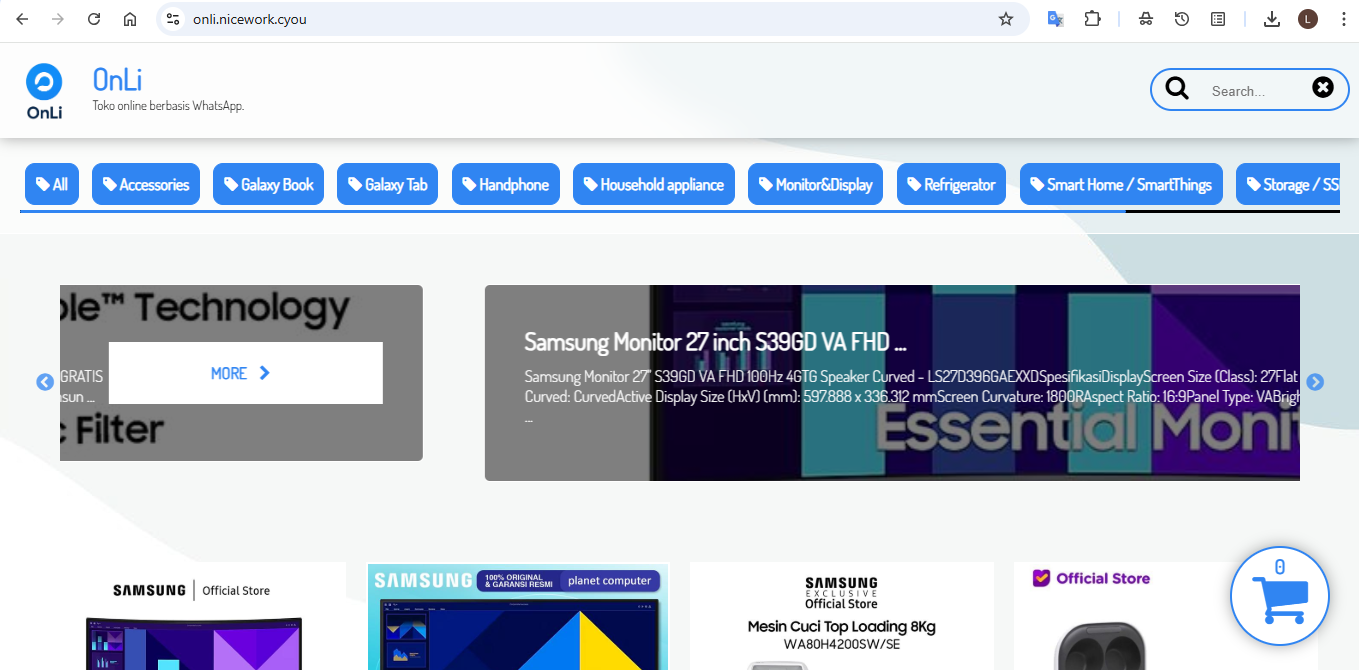The height and width of the screenshot is (670, 1359).
Task: Select the Accessories category
Action: tap(146, 184)
